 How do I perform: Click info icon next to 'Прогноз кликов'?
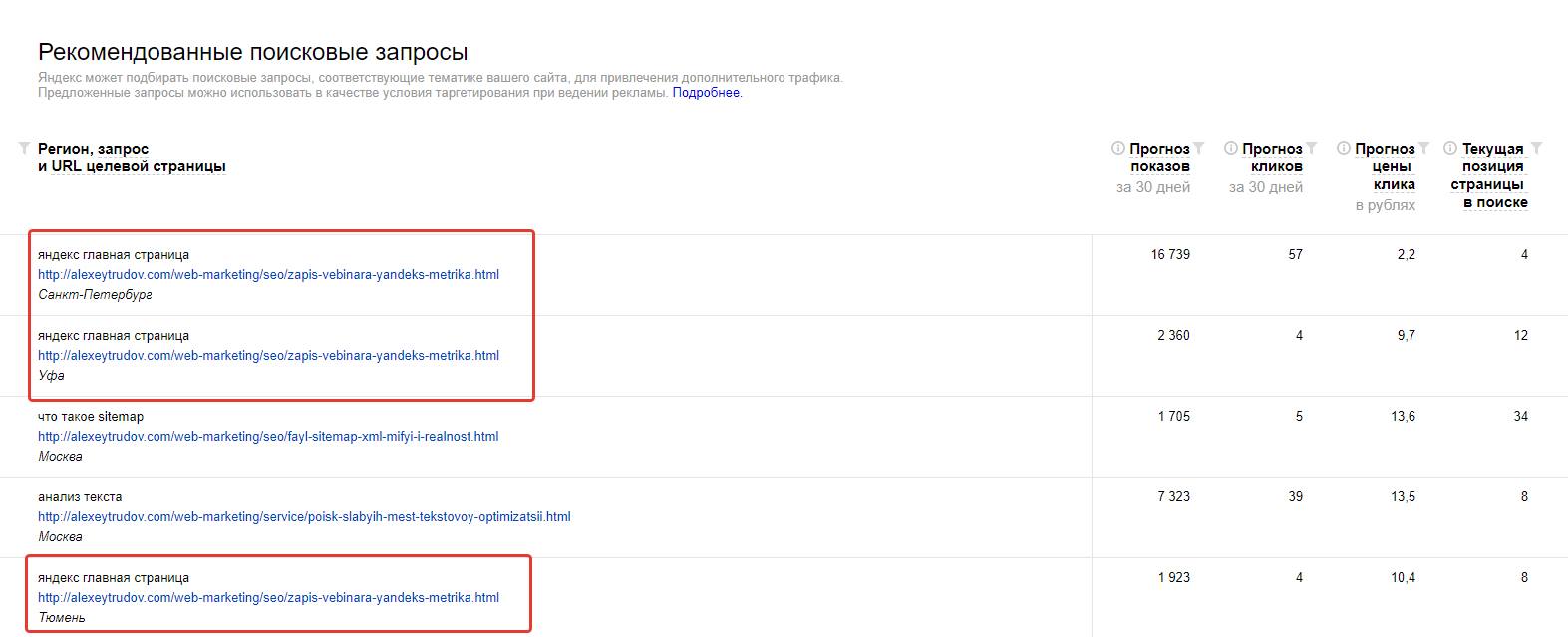(x=1231, y=148)
